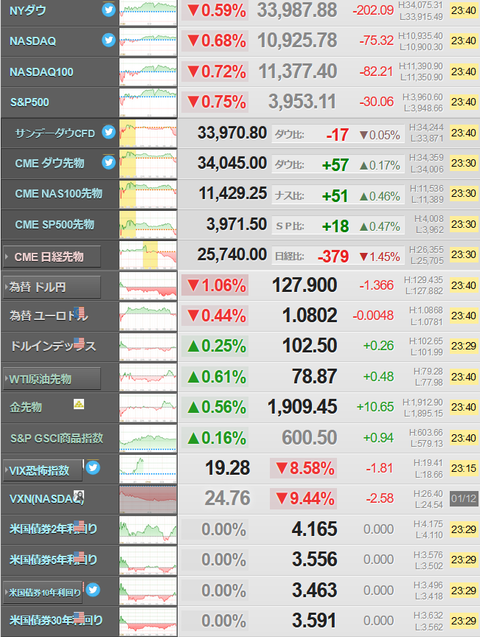Click the 01/12 date badge for VXN
The image size is (480, 637).
click(464, 498)
